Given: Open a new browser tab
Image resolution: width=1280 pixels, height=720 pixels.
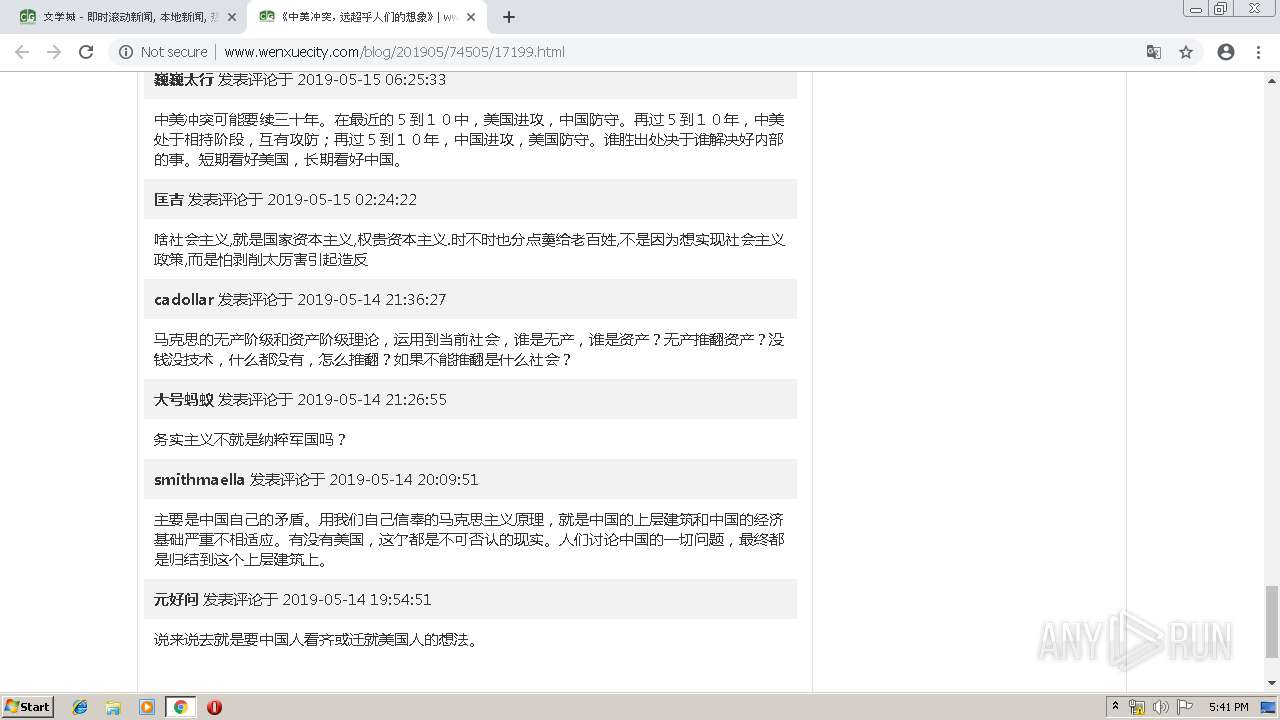Looking at the screenshot, I should pos(509,17).
